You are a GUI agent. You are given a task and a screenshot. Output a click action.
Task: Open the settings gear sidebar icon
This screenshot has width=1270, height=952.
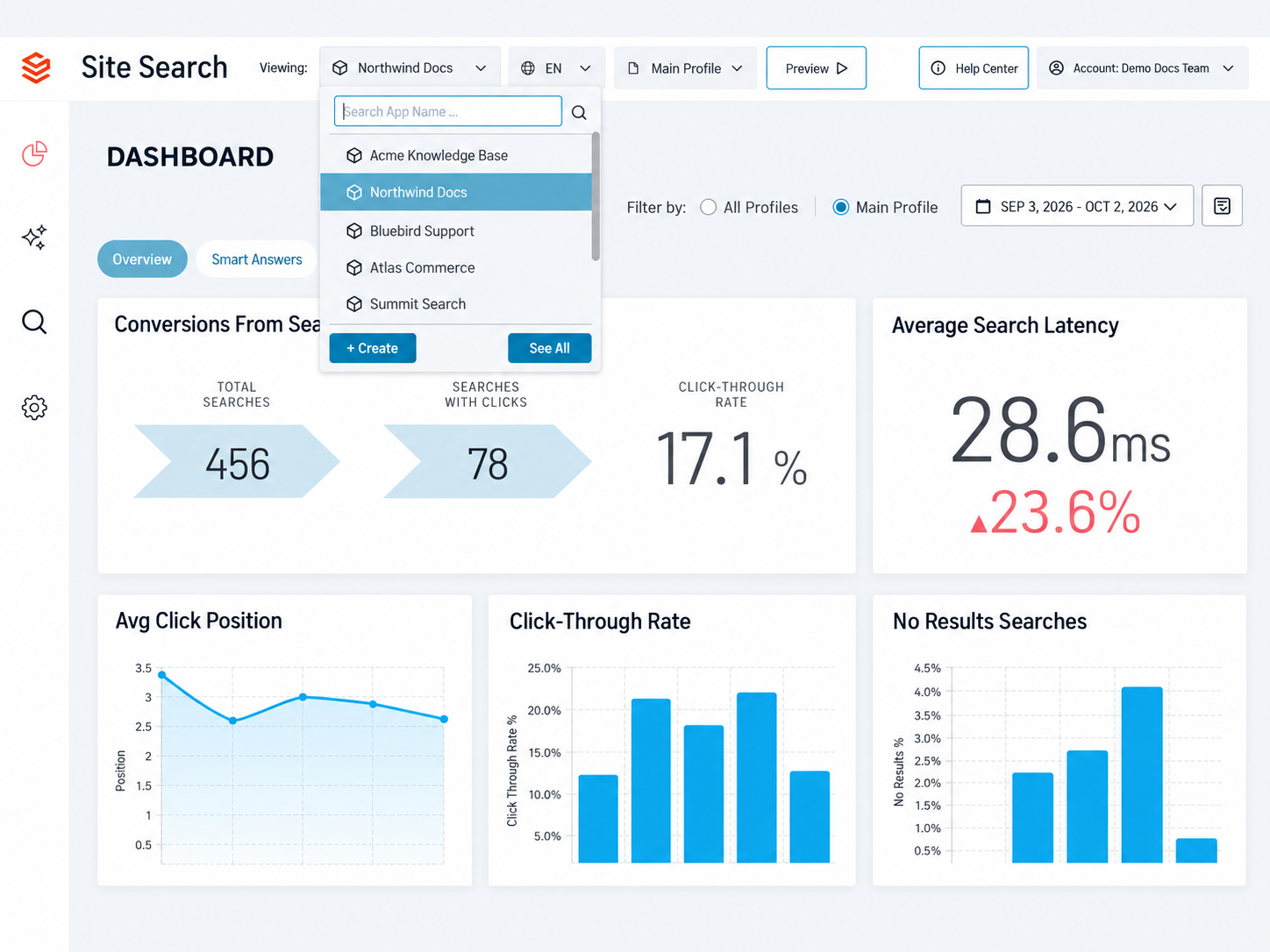tap(34, 407)
